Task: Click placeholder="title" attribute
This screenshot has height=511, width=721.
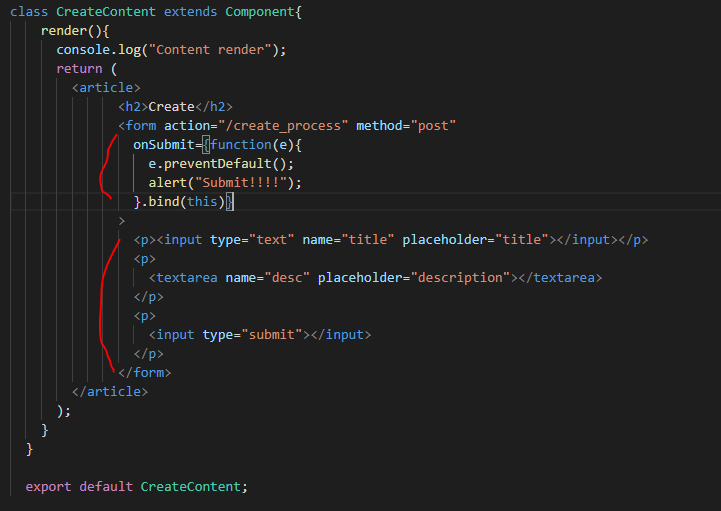Action: pos(475,240)
